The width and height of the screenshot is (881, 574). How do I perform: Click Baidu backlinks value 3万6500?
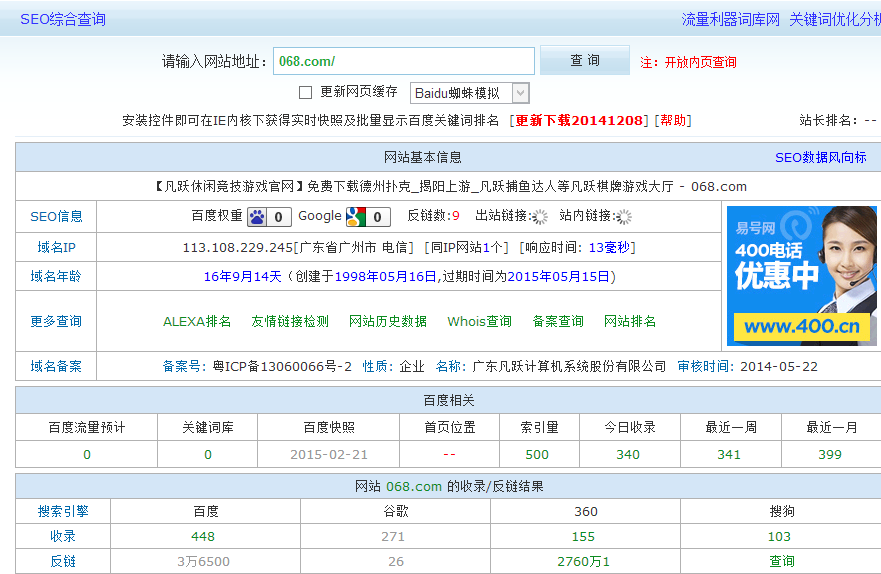(203, 562)
